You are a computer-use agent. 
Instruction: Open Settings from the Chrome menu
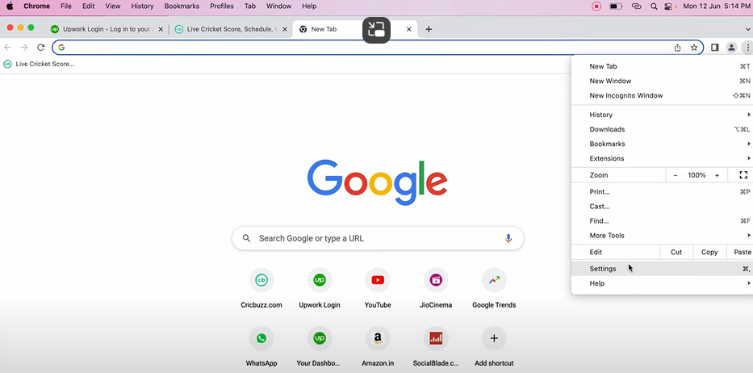(662, 269)
